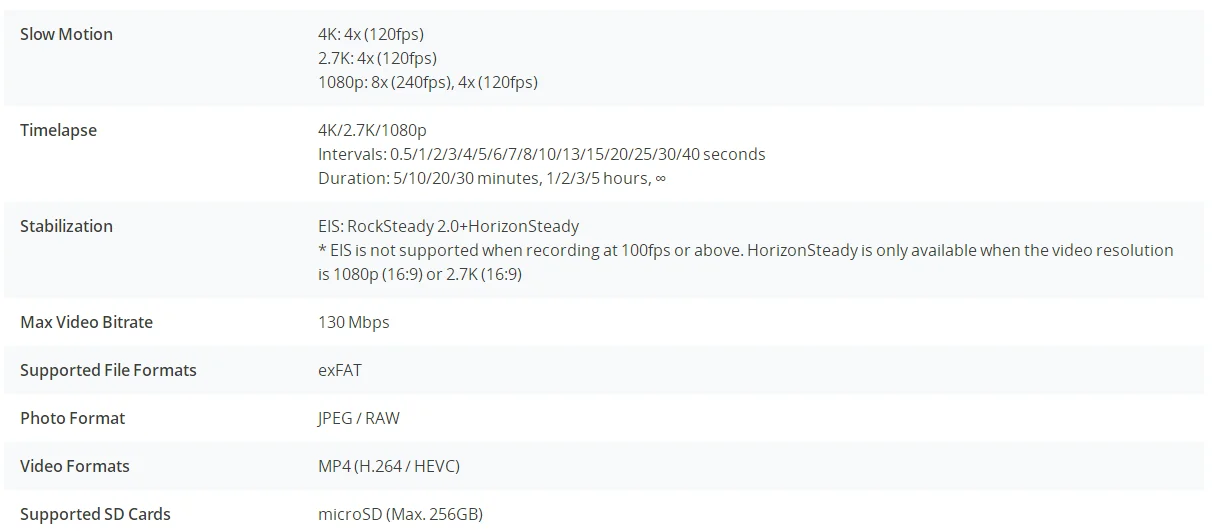Click the JPEG / RAW value
This screenshot has height=531, width=1215.
[358, 418]
